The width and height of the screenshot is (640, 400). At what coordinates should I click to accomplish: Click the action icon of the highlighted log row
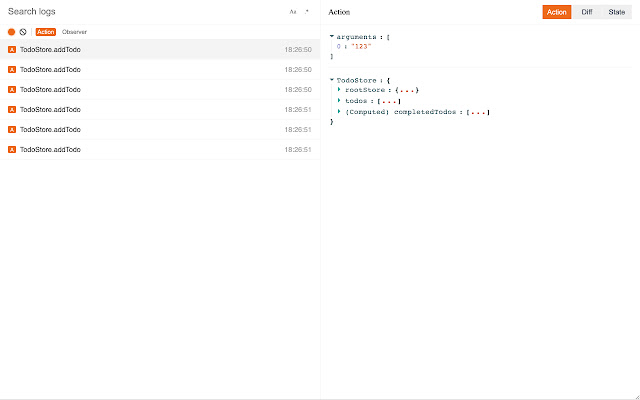tap(12, 49)
